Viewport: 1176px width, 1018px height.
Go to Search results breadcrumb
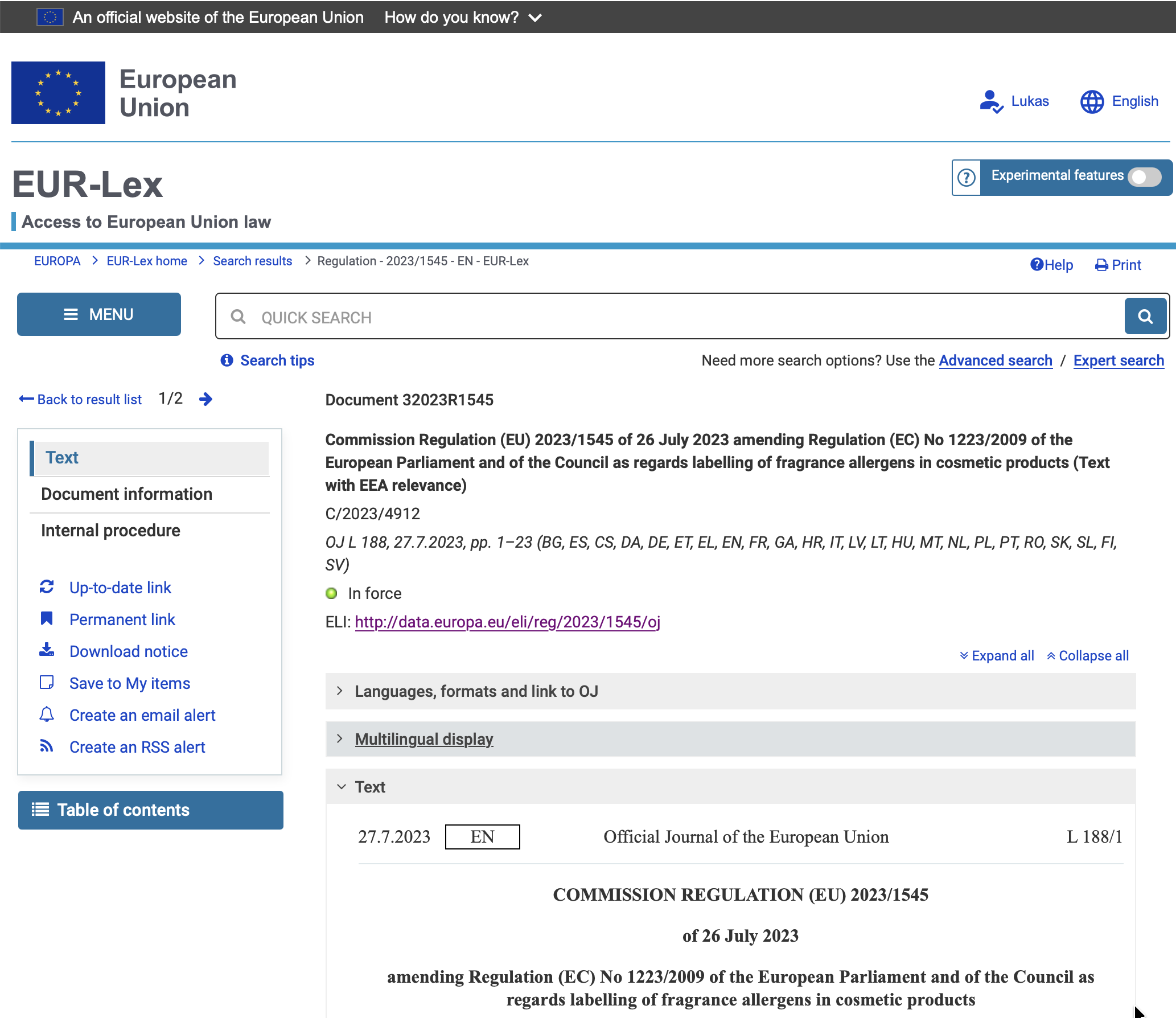[x=253, y=261]
